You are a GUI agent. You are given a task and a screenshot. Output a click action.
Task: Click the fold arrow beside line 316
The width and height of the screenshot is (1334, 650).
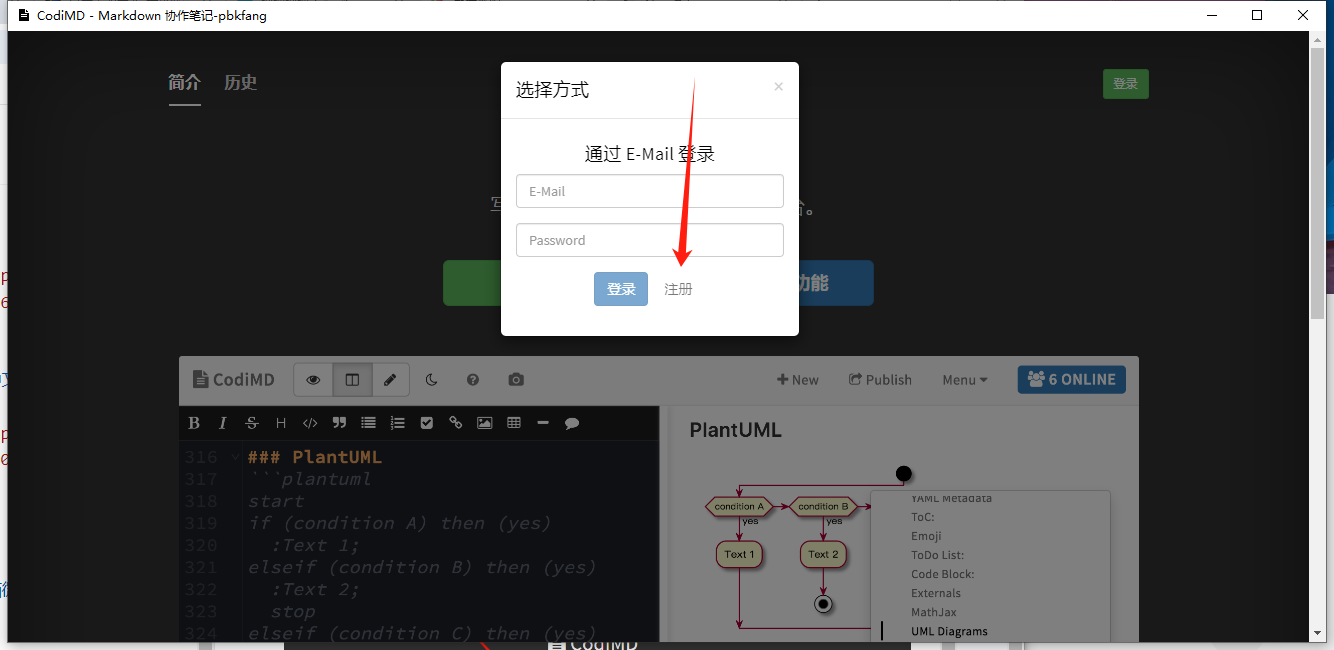pyautogui.click(x=235, y=457)
